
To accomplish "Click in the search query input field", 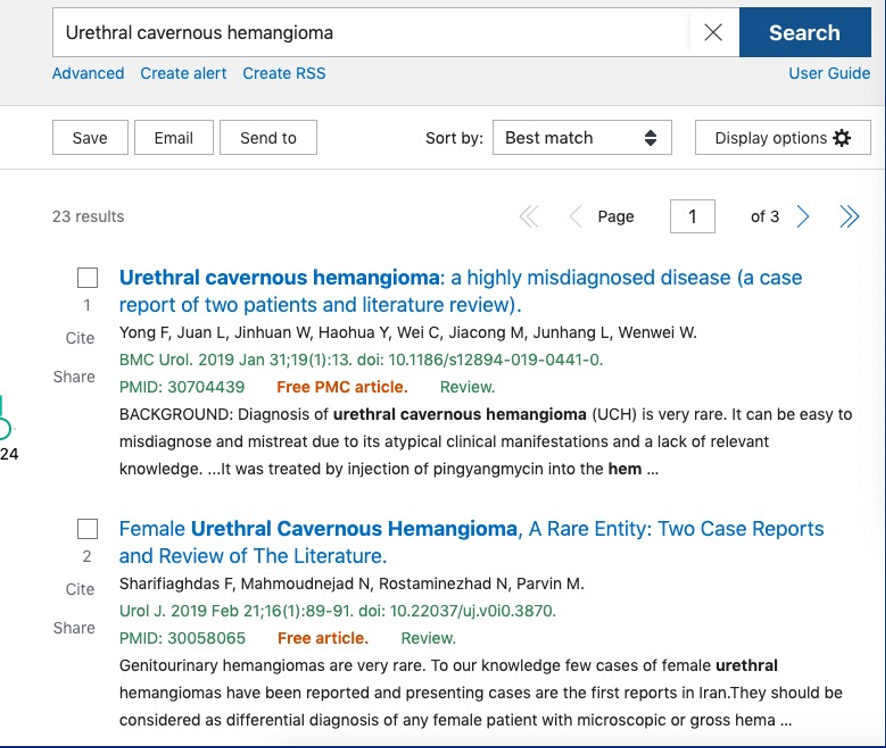I will 371,32.
